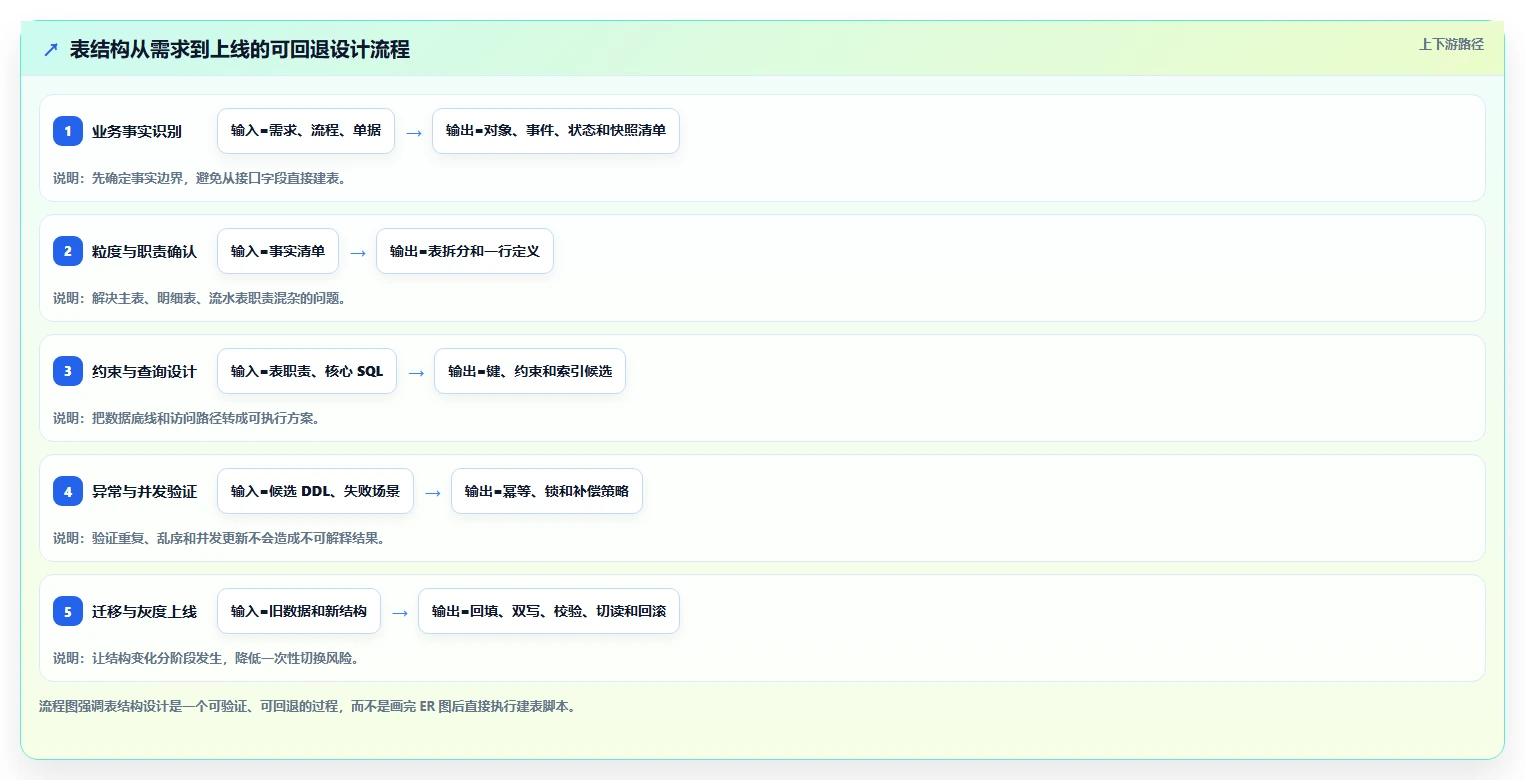Click the step name 业务事实识别
This screenshot has width=1525, height=780.
137,131
